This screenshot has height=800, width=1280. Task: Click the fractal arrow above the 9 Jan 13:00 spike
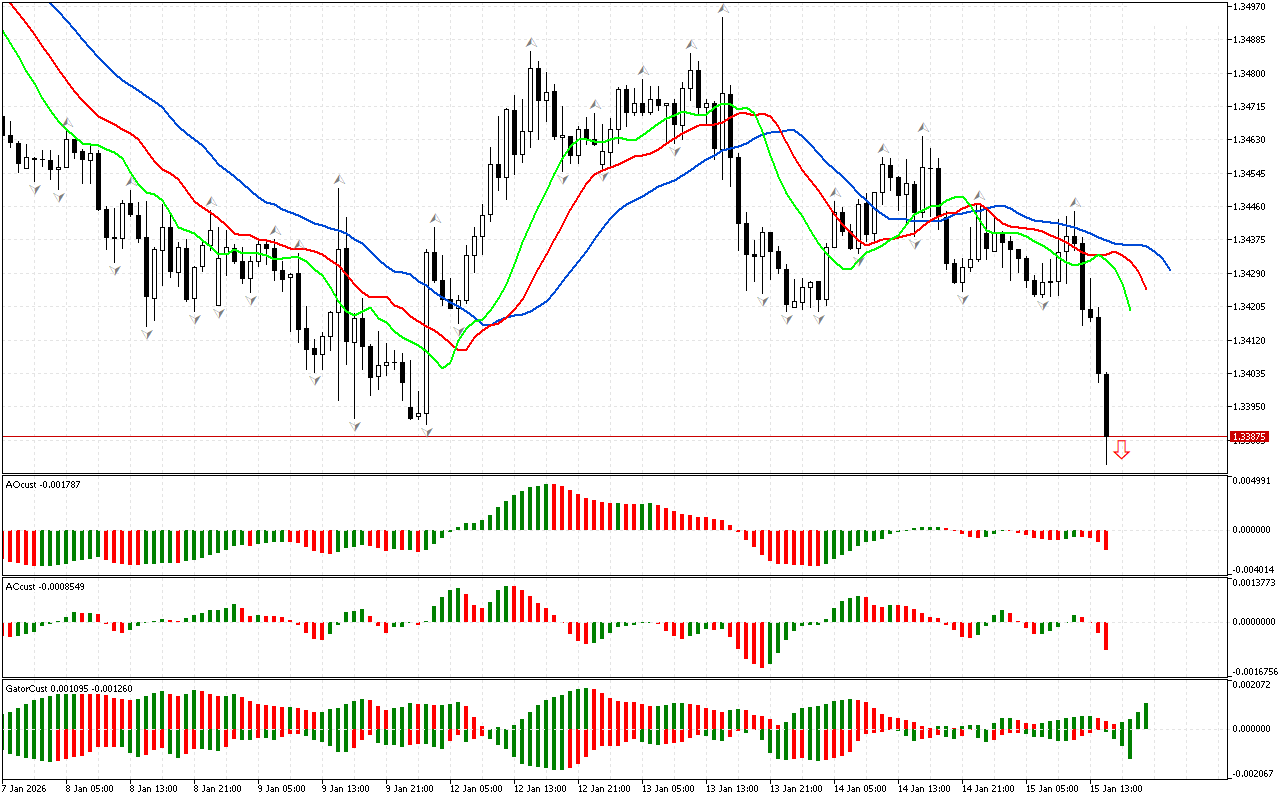pyautogui.click(x=339, y=178)
